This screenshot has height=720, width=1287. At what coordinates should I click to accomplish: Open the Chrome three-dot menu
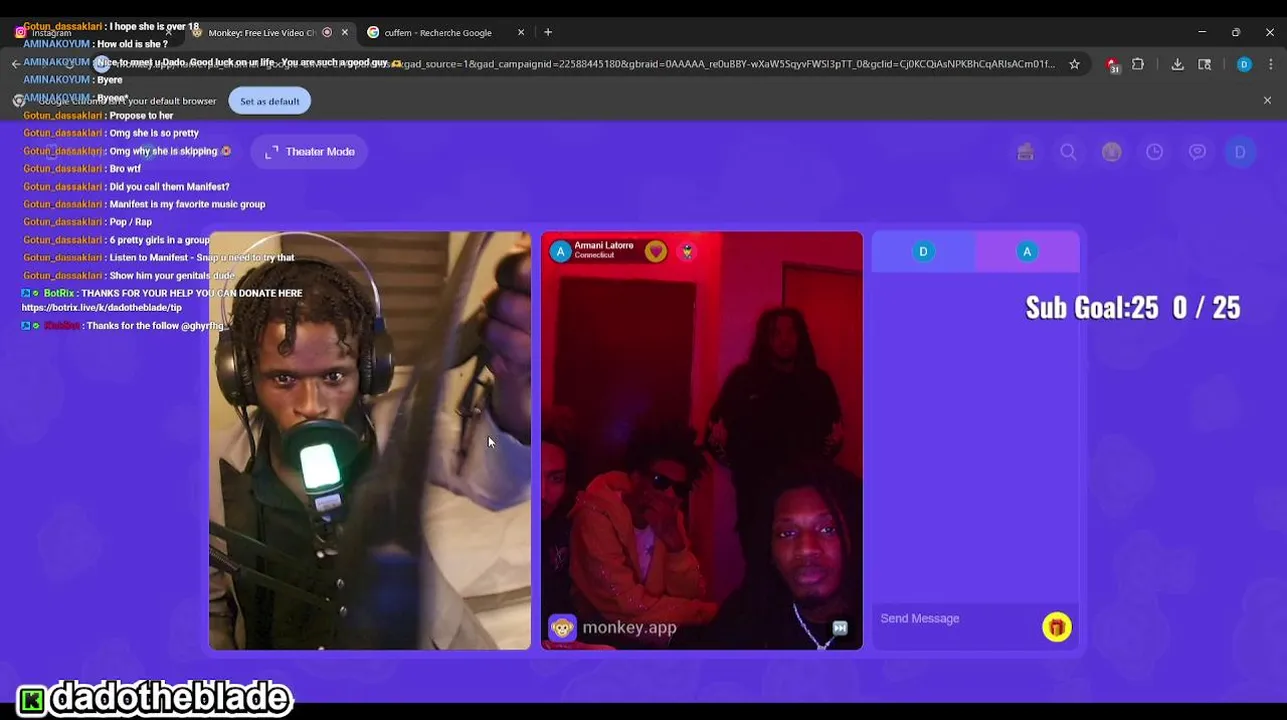click(1271, 64)
